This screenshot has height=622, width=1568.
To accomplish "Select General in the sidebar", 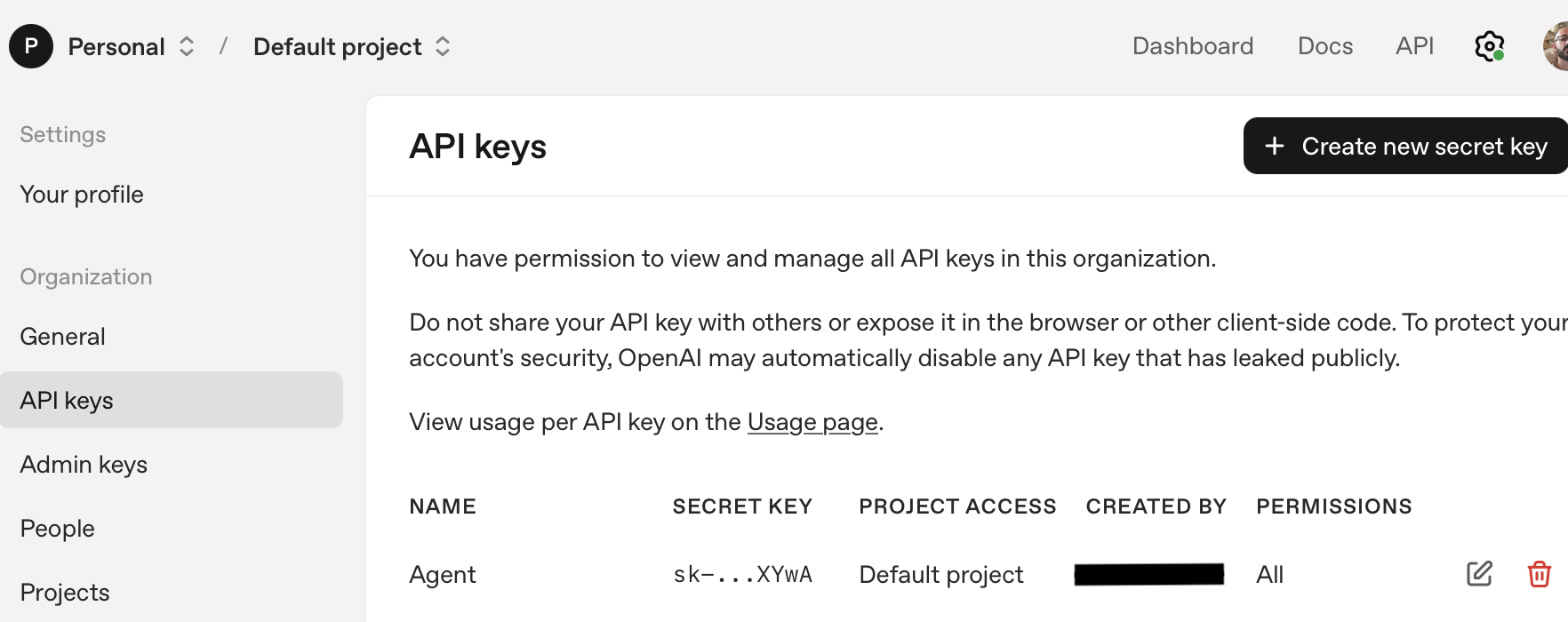I will [x=62, y=337].
